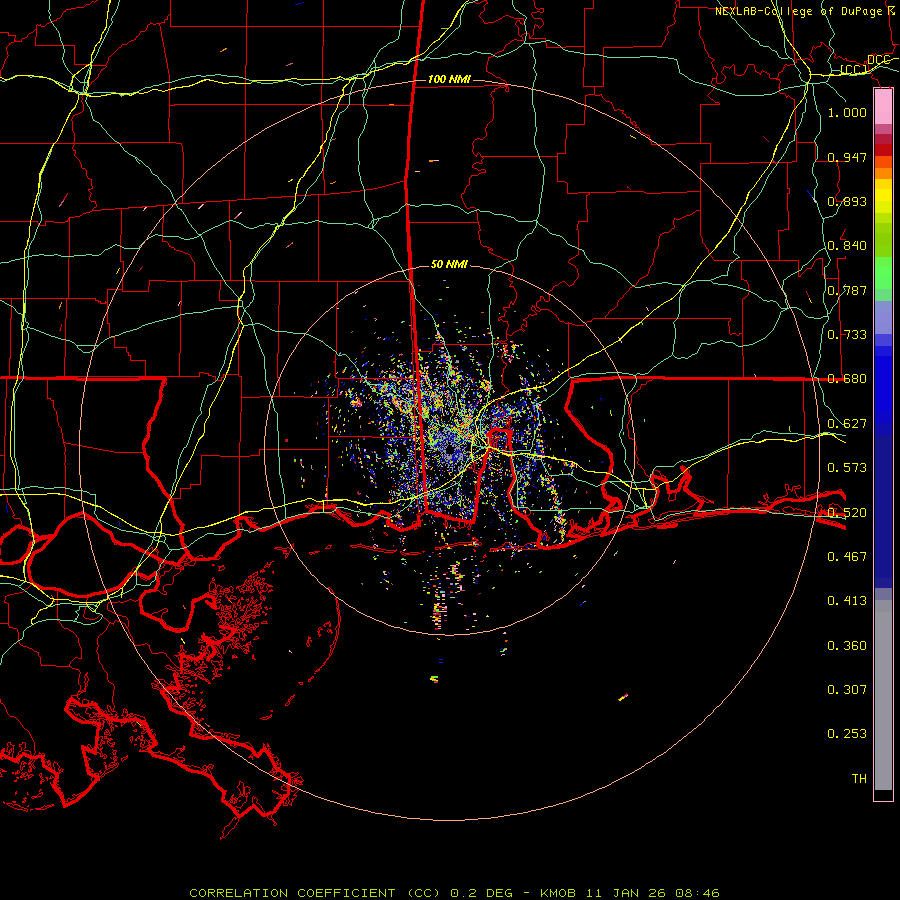The width and height of the screenshot is (900, 900).
Task: Click the 0.253 color scale value
Action: click(x=847, y=734)
